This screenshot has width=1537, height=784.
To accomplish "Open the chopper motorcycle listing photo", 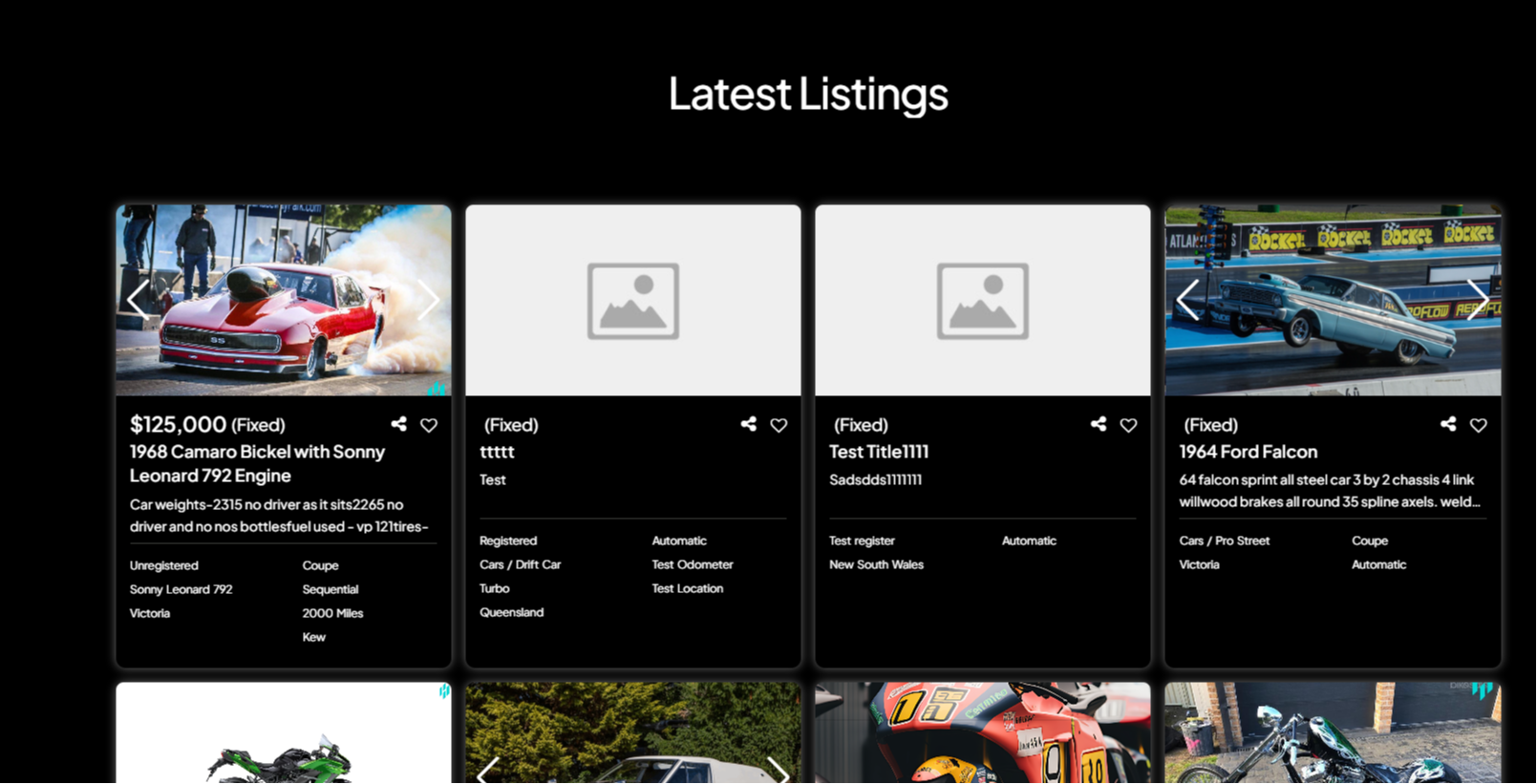I will click(x=1332, y=735).
